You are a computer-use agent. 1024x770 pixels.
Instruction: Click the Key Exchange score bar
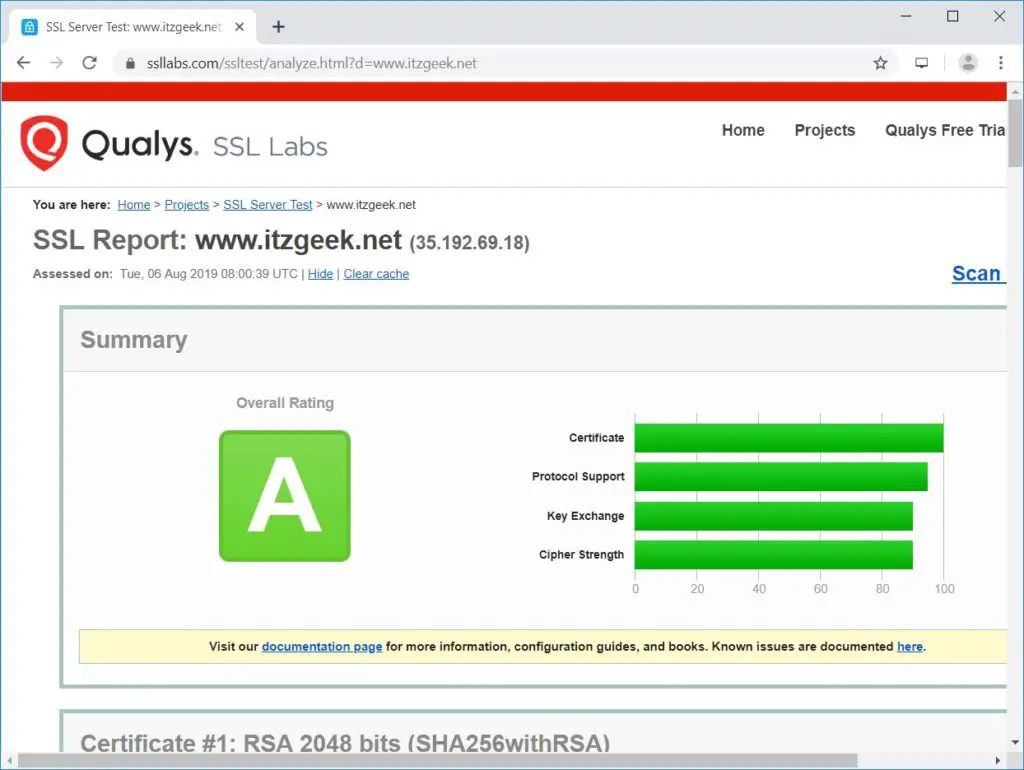[774, 516]
